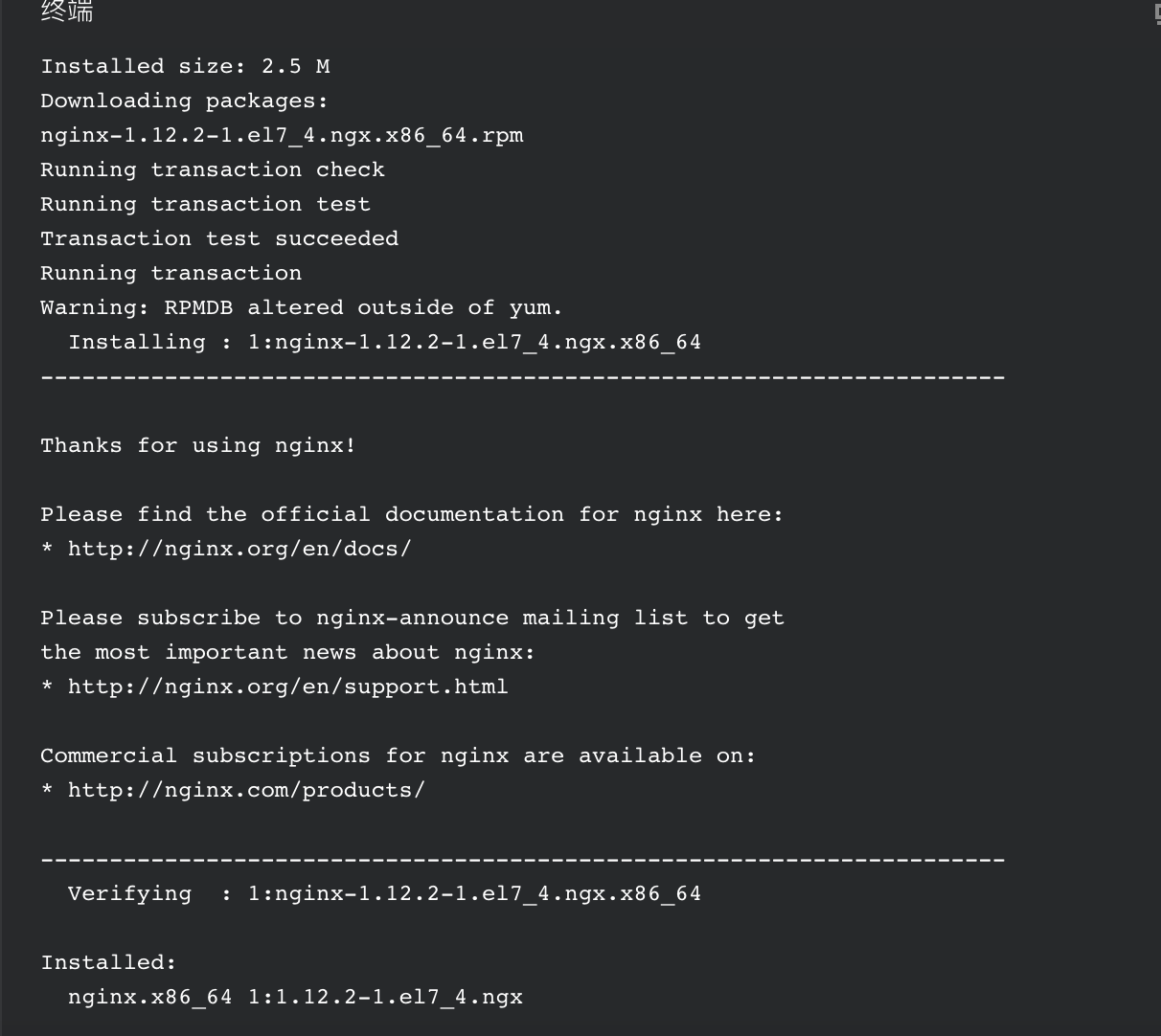Image resolution: width=1161 pixels, height=1036 pixels.
Task: Click the 'Transaction test succeeded' line
Action: click(219, 238)
